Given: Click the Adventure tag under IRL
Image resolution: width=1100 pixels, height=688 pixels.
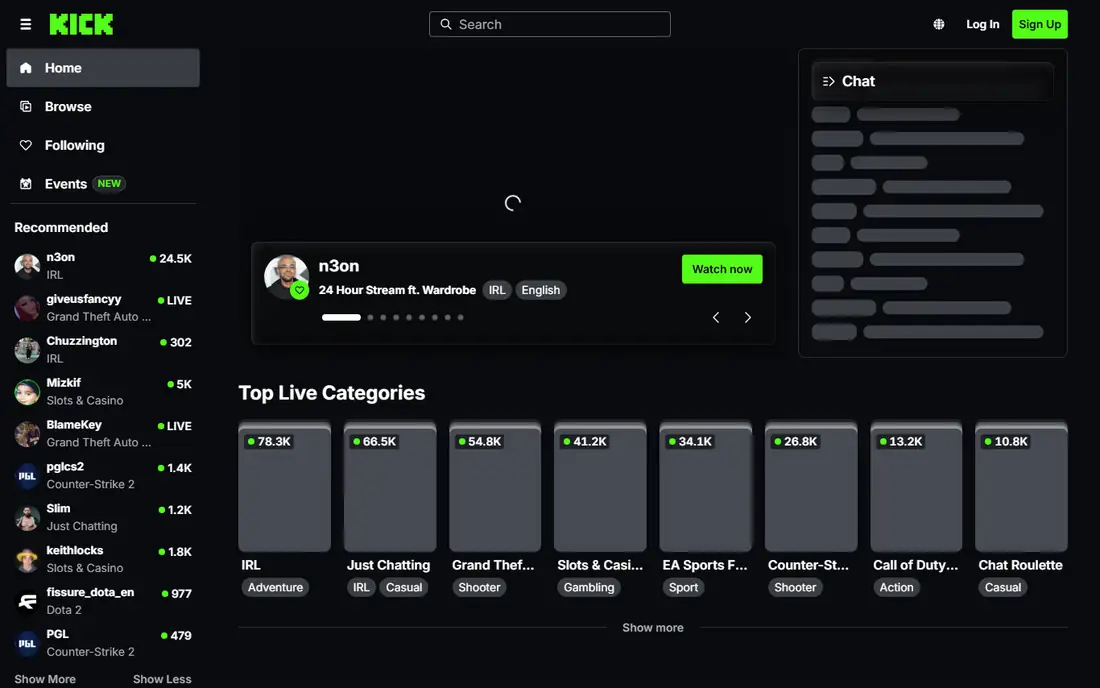Looking at the screenshot, I should coord(275,588).
